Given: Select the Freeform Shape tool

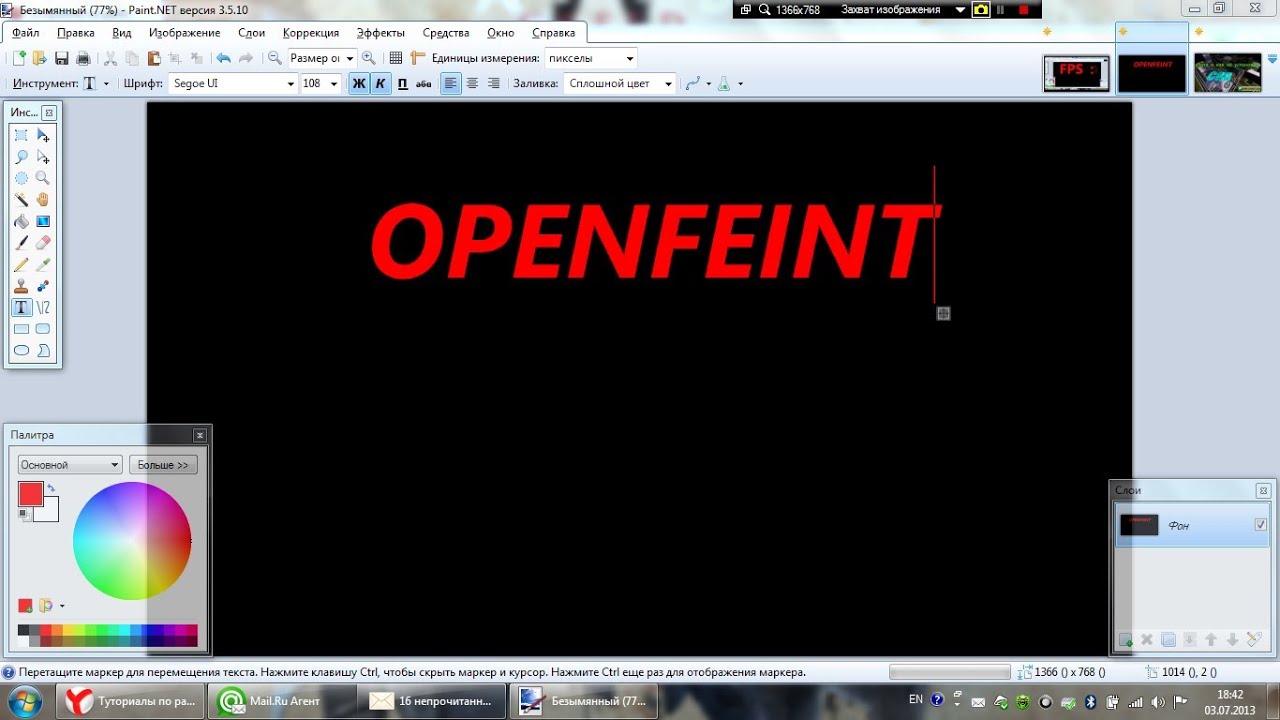Looking at the screenshot, I should click(43, 351).
